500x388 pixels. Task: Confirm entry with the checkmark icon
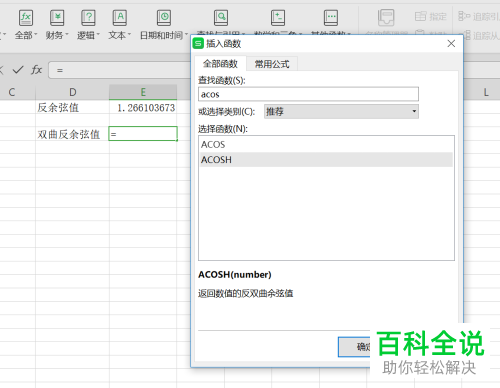click(x=18, y=70)
